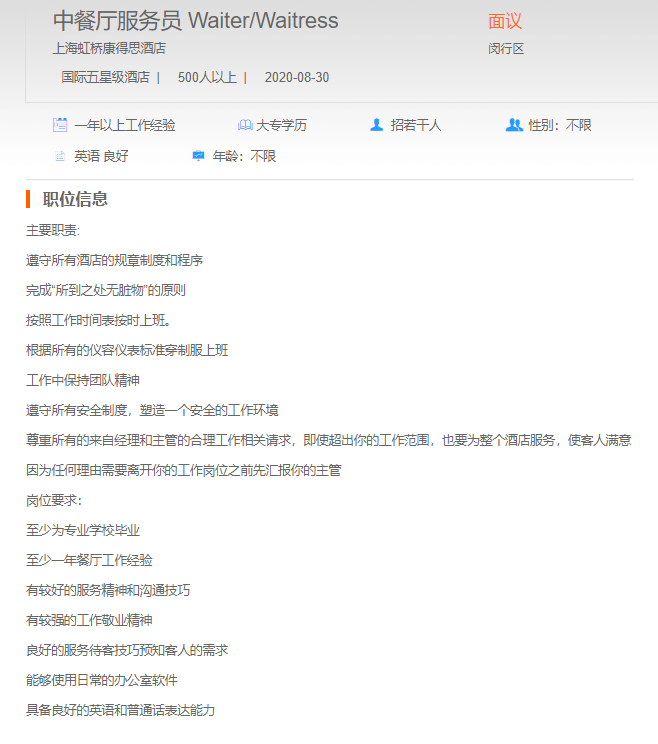This screenshot has height=744, width=658.
Task: Click the 岗位要求 subheading
Action: tap(54, 500)
